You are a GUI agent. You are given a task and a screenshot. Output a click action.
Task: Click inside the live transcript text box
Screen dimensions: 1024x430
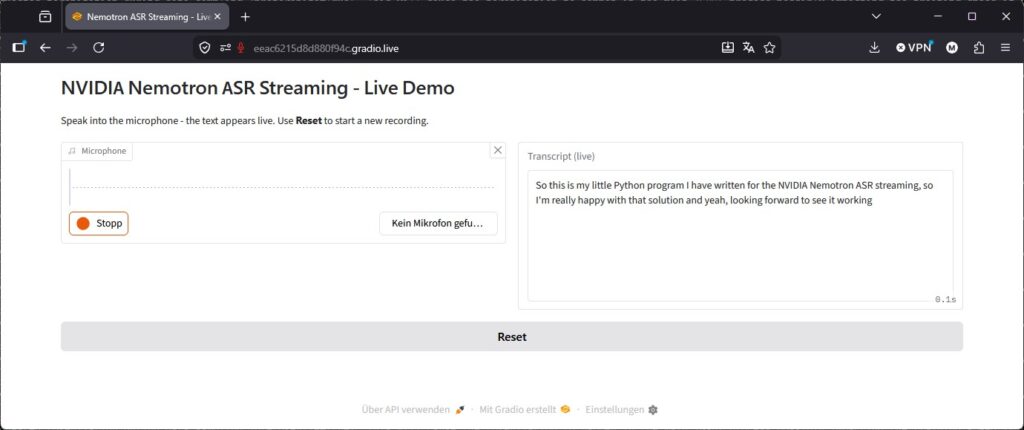[740, 236]
